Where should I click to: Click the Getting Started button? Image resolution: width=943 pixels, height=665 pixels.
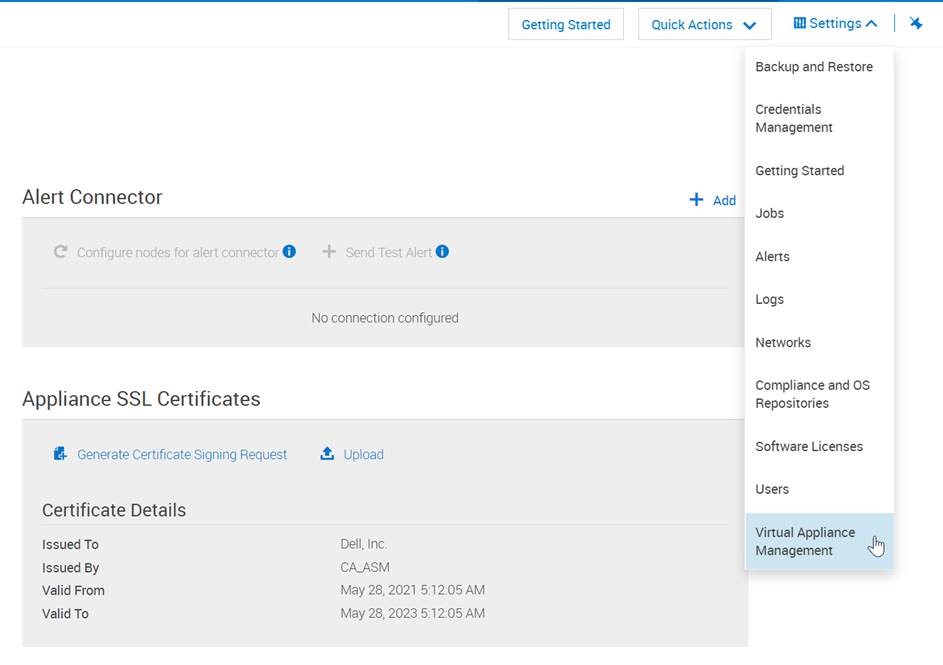coord(565,23)
